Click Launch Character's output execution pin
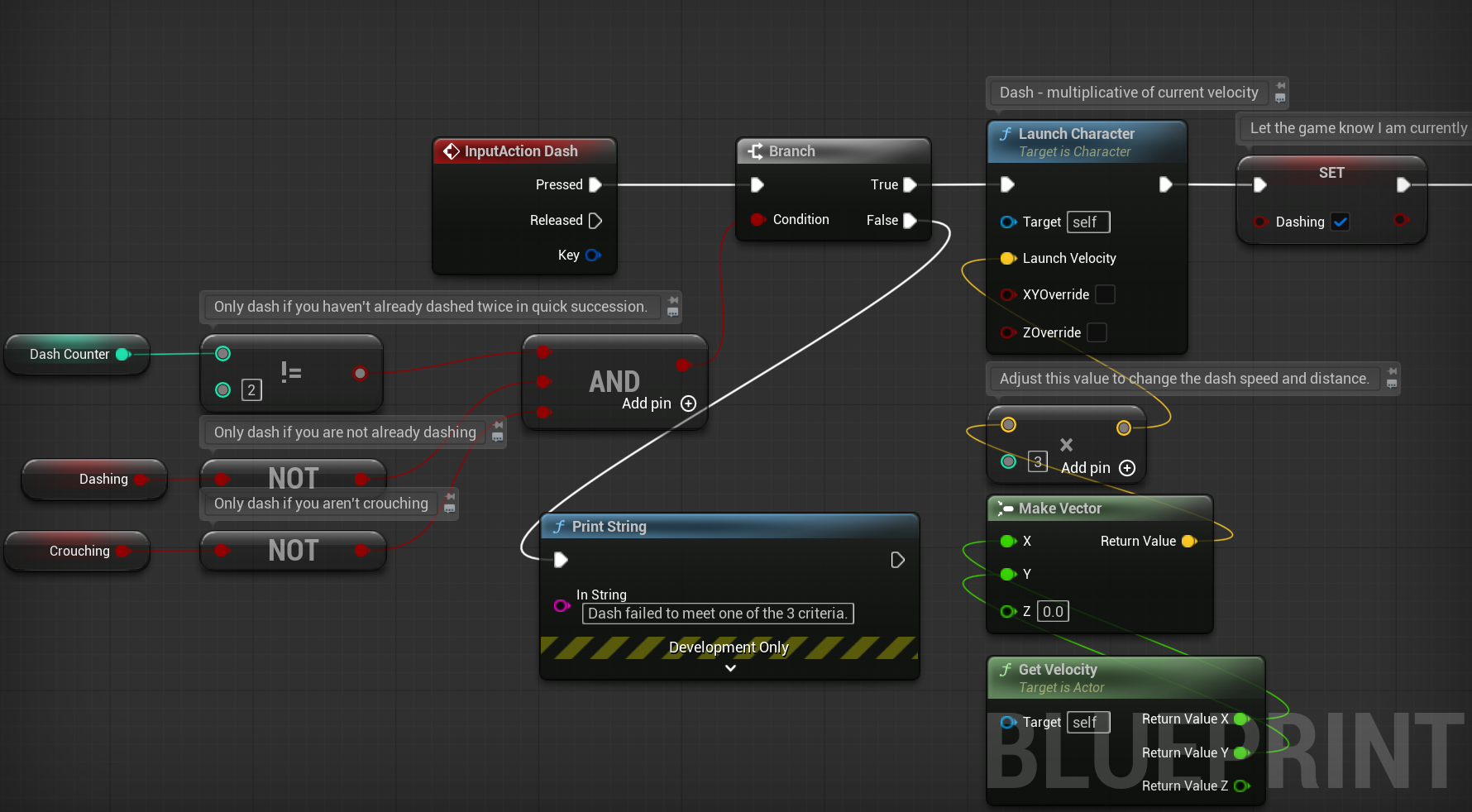Image resolution: width=1472 pixels, height=812 pixels. coord(1165,184)
